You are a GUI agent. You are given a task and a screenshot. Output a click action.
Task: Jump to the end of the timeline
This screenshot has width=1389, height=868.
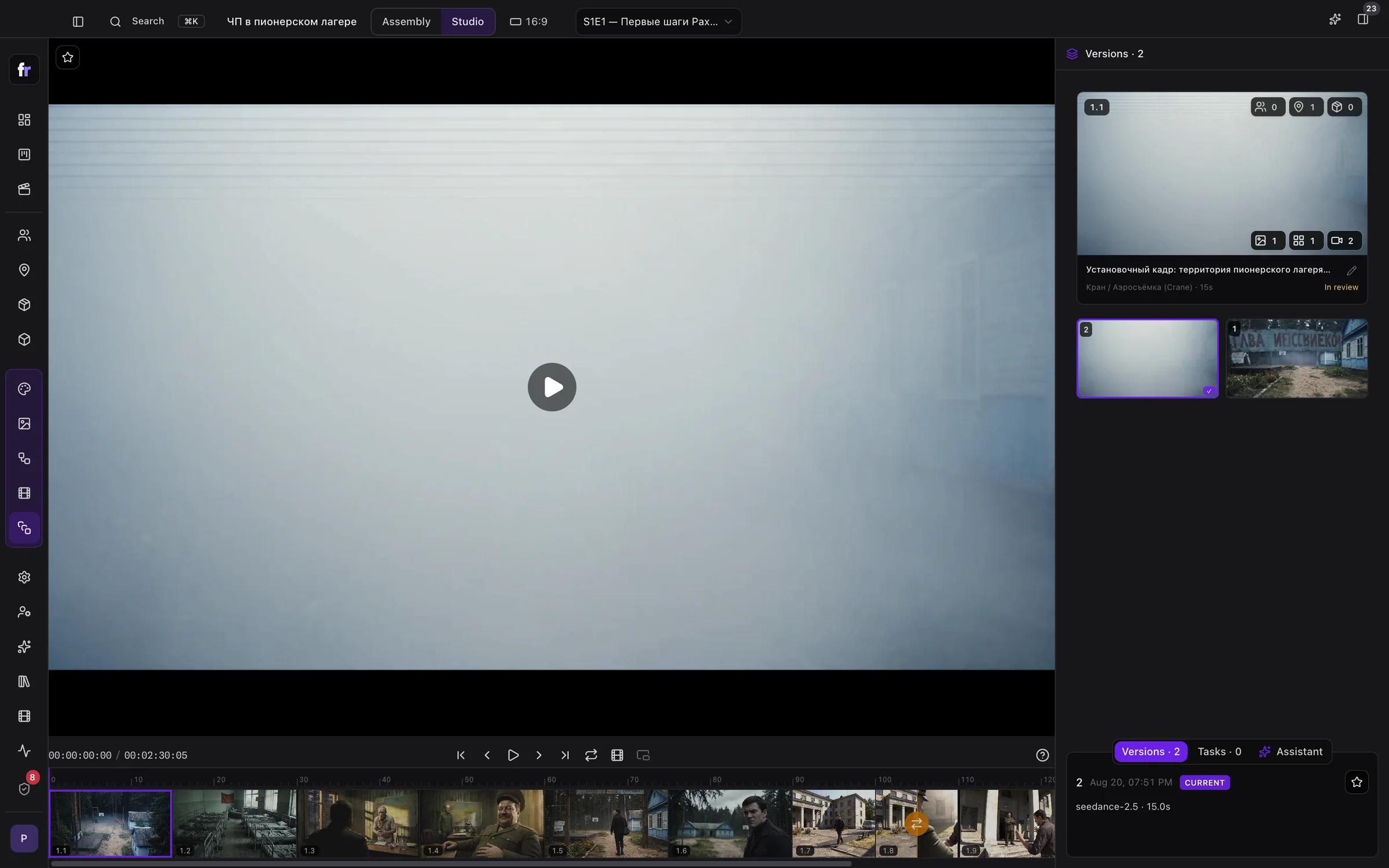tap(565, 755)
